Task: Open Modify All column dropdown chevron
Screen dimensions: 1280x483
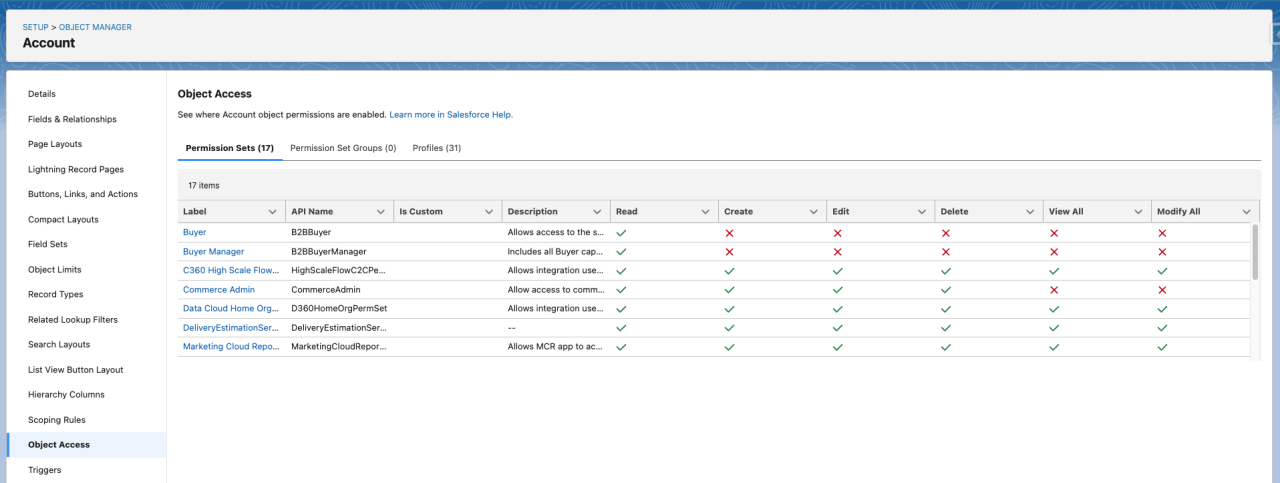Action: 1246,212
